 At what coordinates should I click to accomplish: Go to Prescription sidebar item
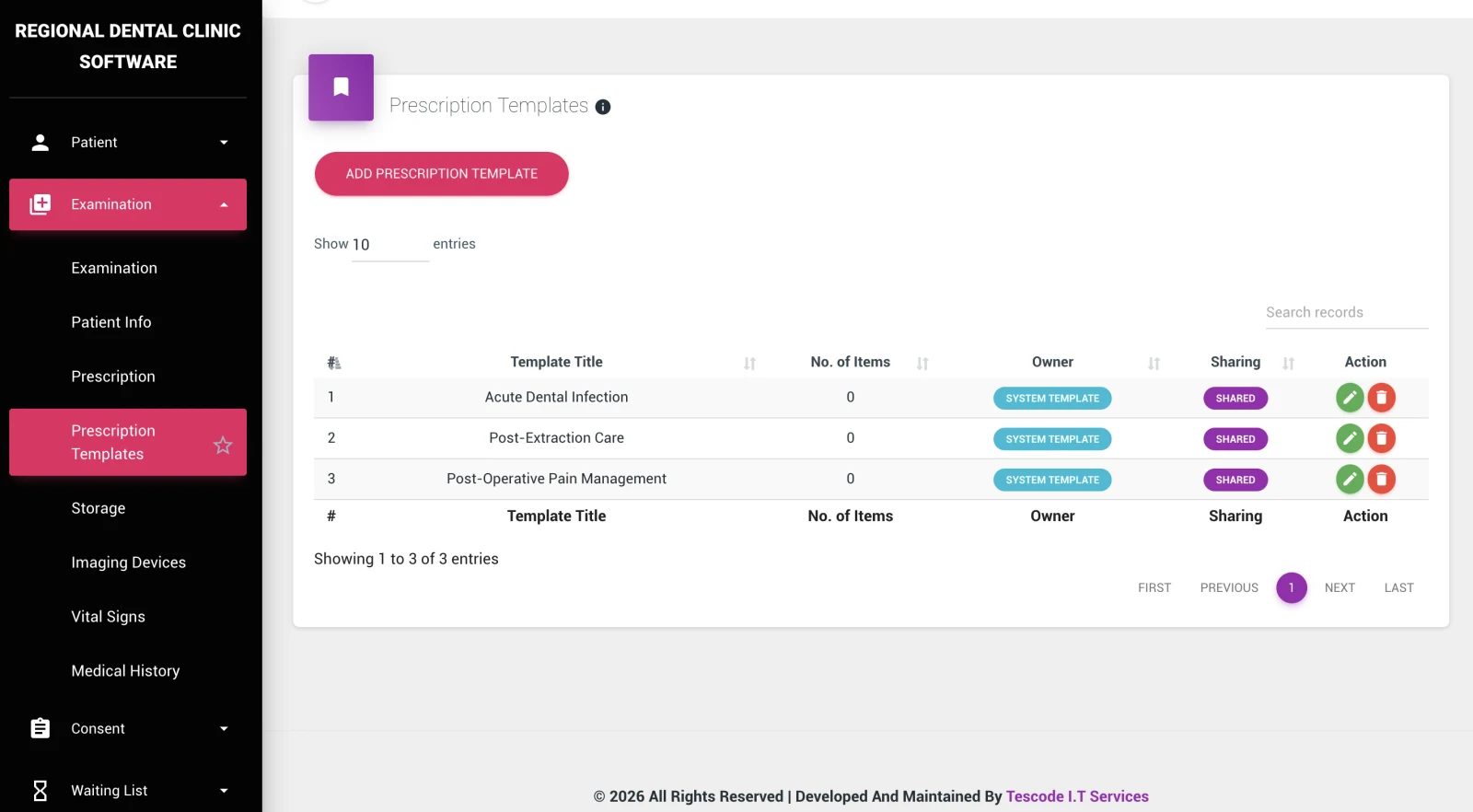[x=113, y=377]
